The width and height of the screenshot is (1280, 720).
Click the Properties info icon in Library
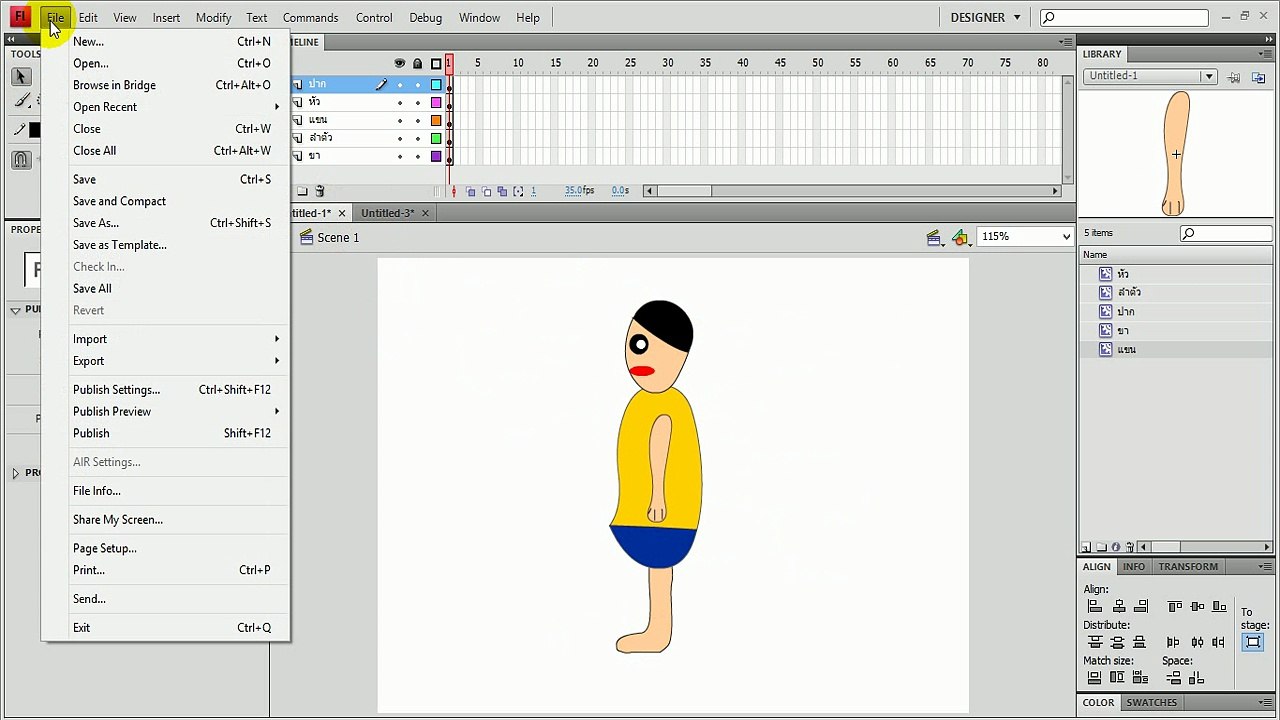pos(1116,547)
